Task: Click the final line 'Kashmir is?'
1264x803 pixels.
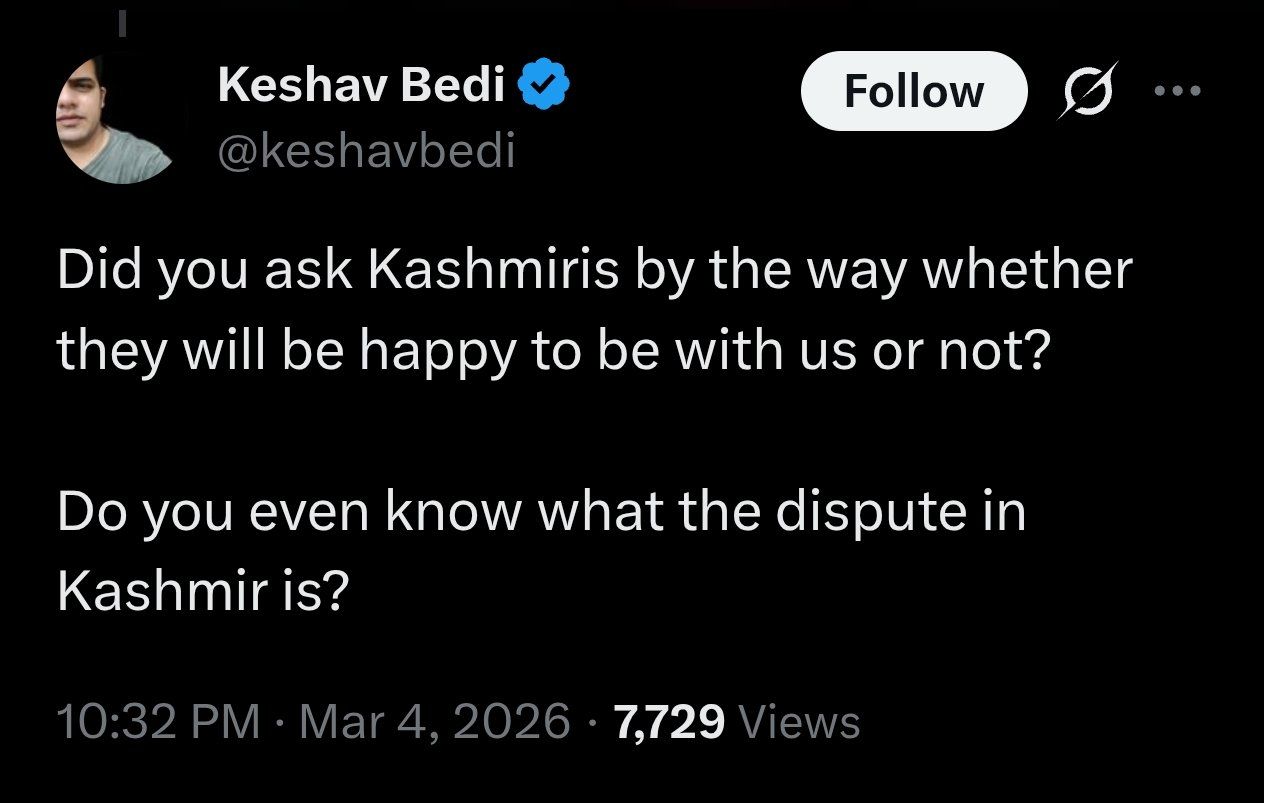Action: (x=202, y=593)
